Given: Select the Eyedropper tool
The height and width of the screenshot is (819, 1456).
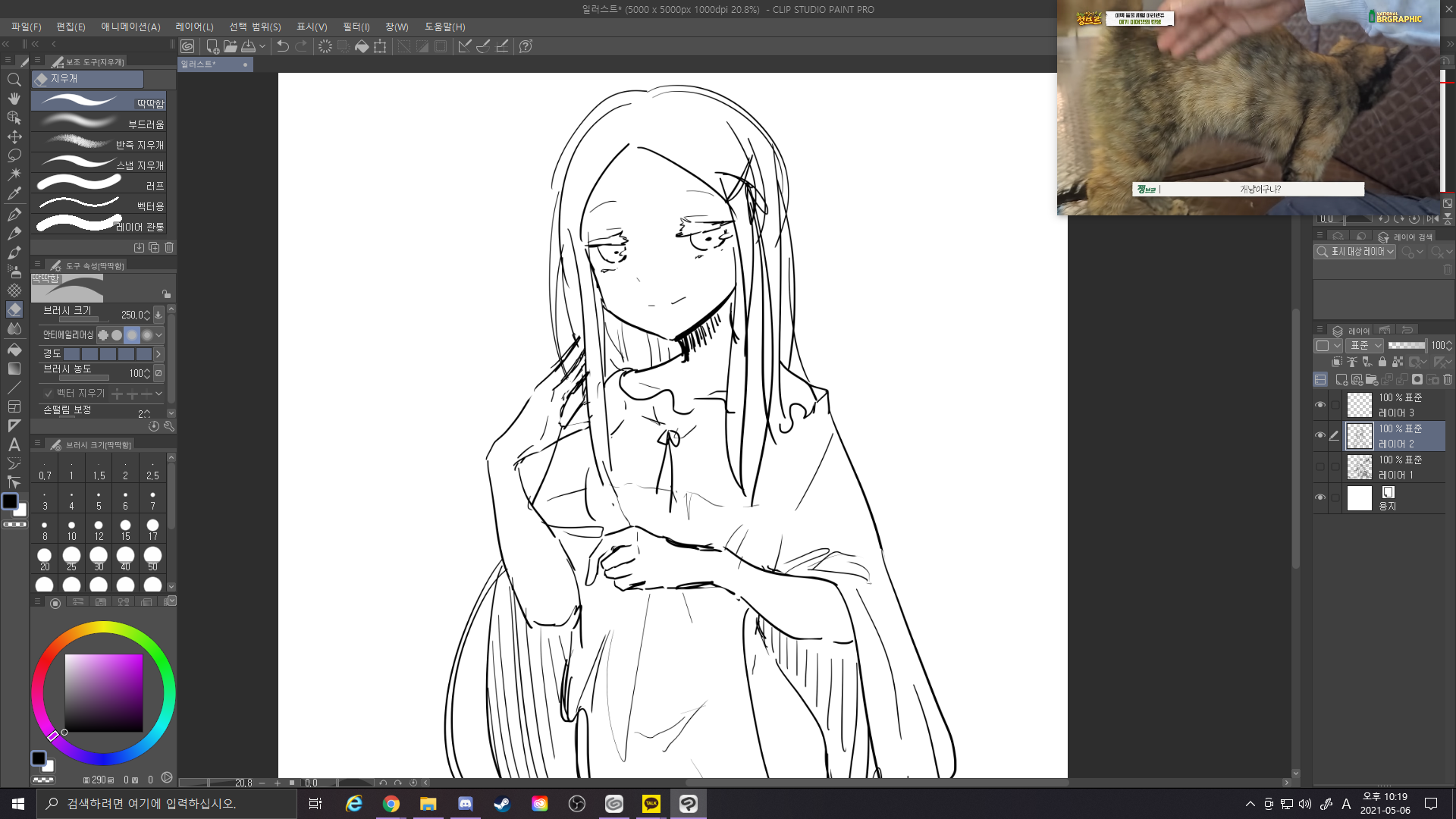Looking at the screenshot, I should [14, 193].
